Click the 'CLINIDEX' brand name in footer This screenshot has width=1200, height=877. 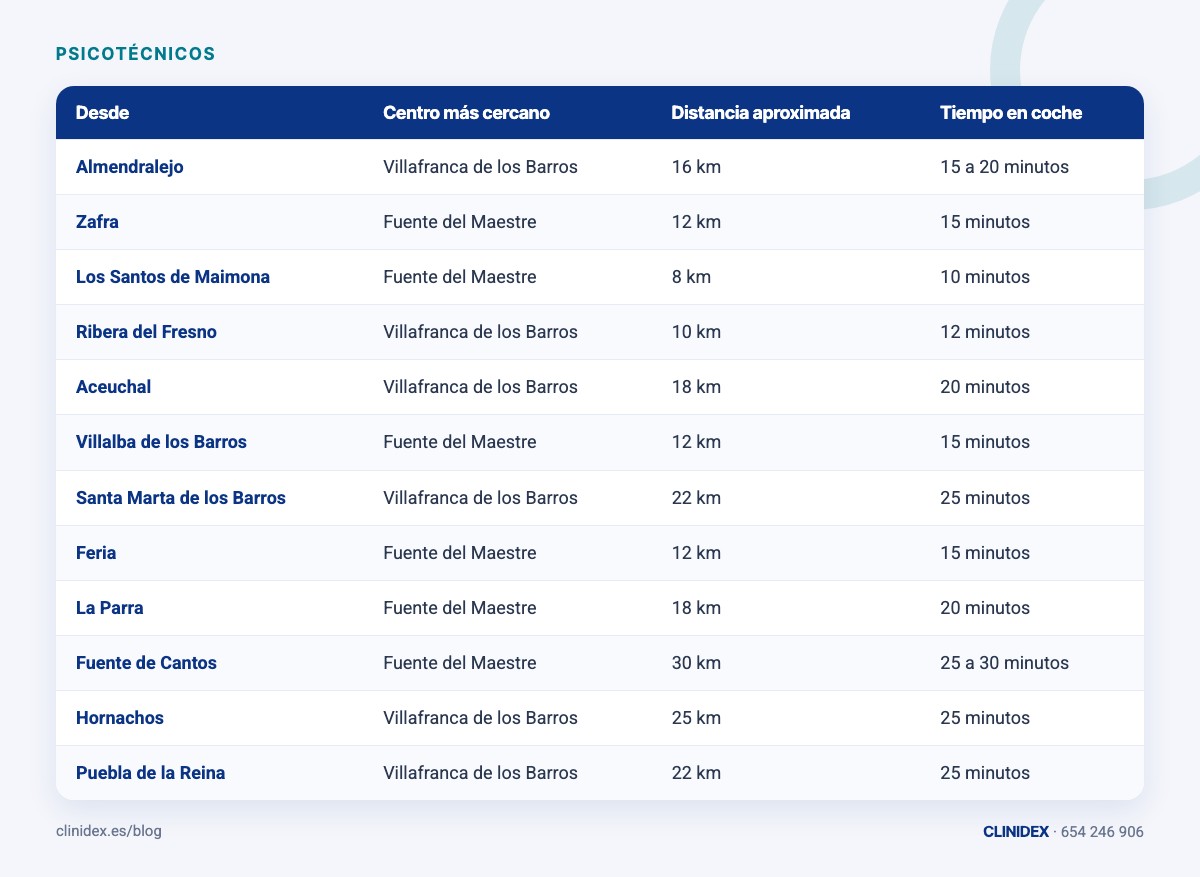click(x=1016, y=832)
